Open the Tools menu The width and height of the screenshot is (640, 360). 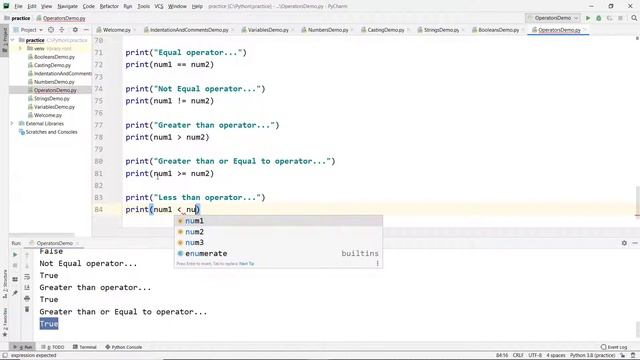pos(143,6)
